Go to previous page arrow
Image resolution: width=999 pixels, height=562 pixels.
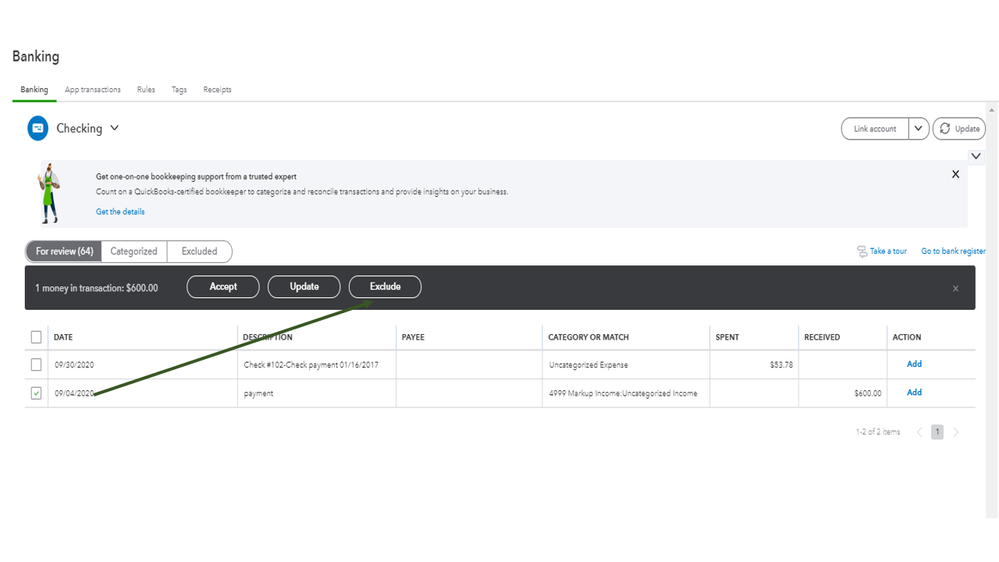(920, 432)
